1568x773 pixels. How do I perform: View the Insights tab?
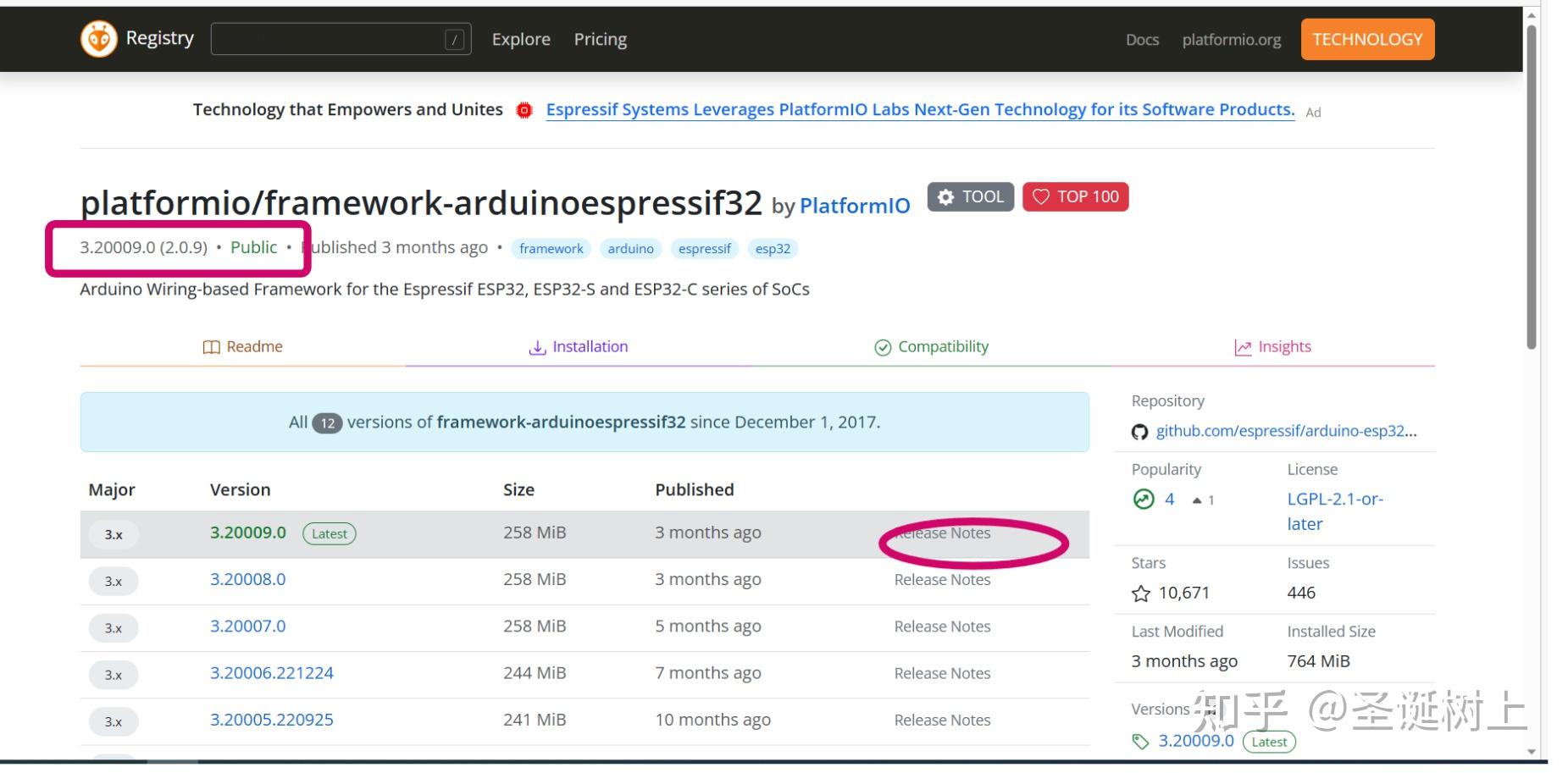pos(1272,347)
